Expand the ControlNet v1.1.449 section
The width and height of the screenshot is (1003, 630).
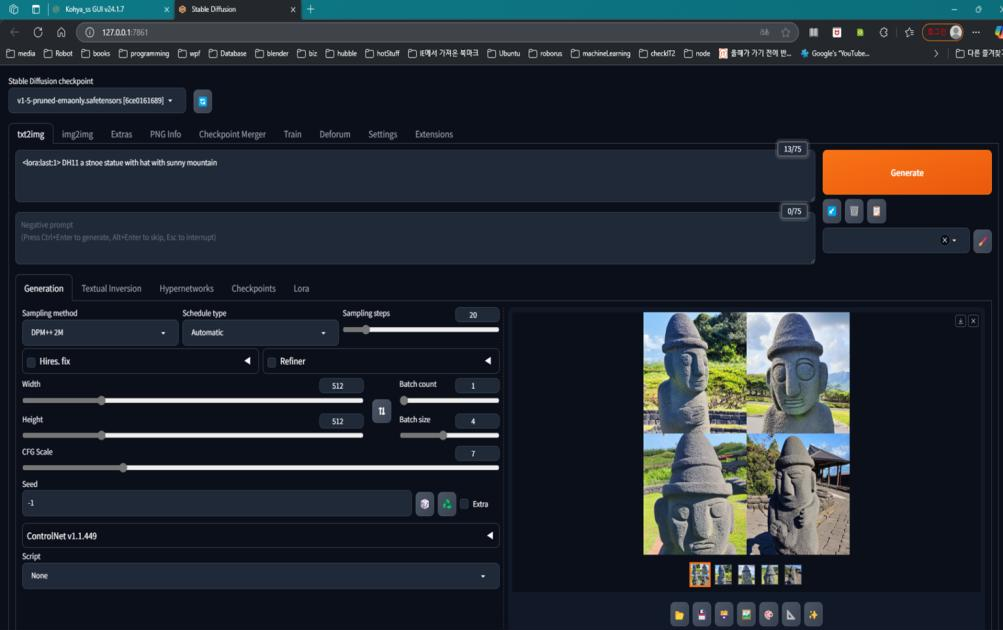(x=260, y=536)
